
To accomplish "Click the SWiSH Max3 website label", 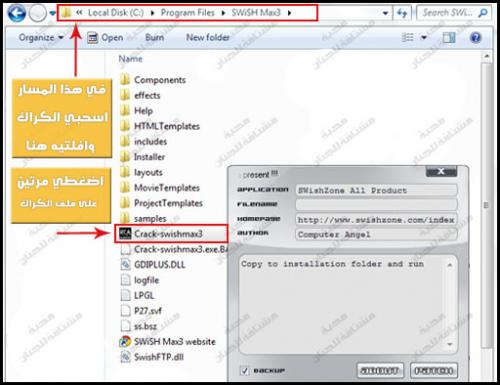I will point(175,342).
